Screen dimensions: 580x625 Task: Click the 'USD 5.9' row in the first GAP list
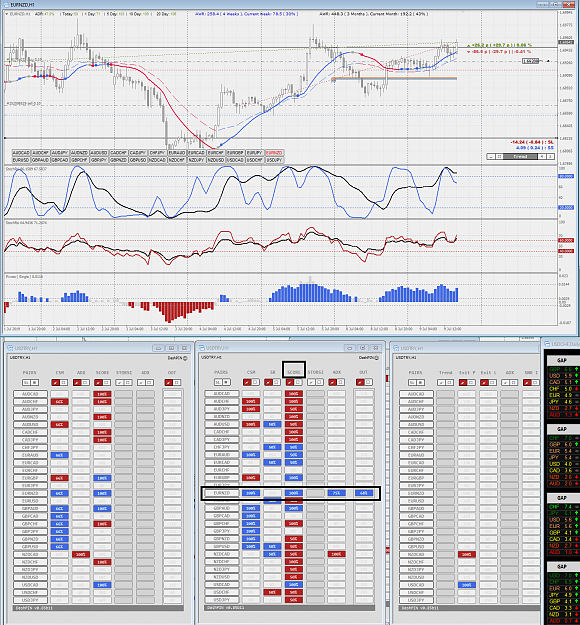pos(562,376)
